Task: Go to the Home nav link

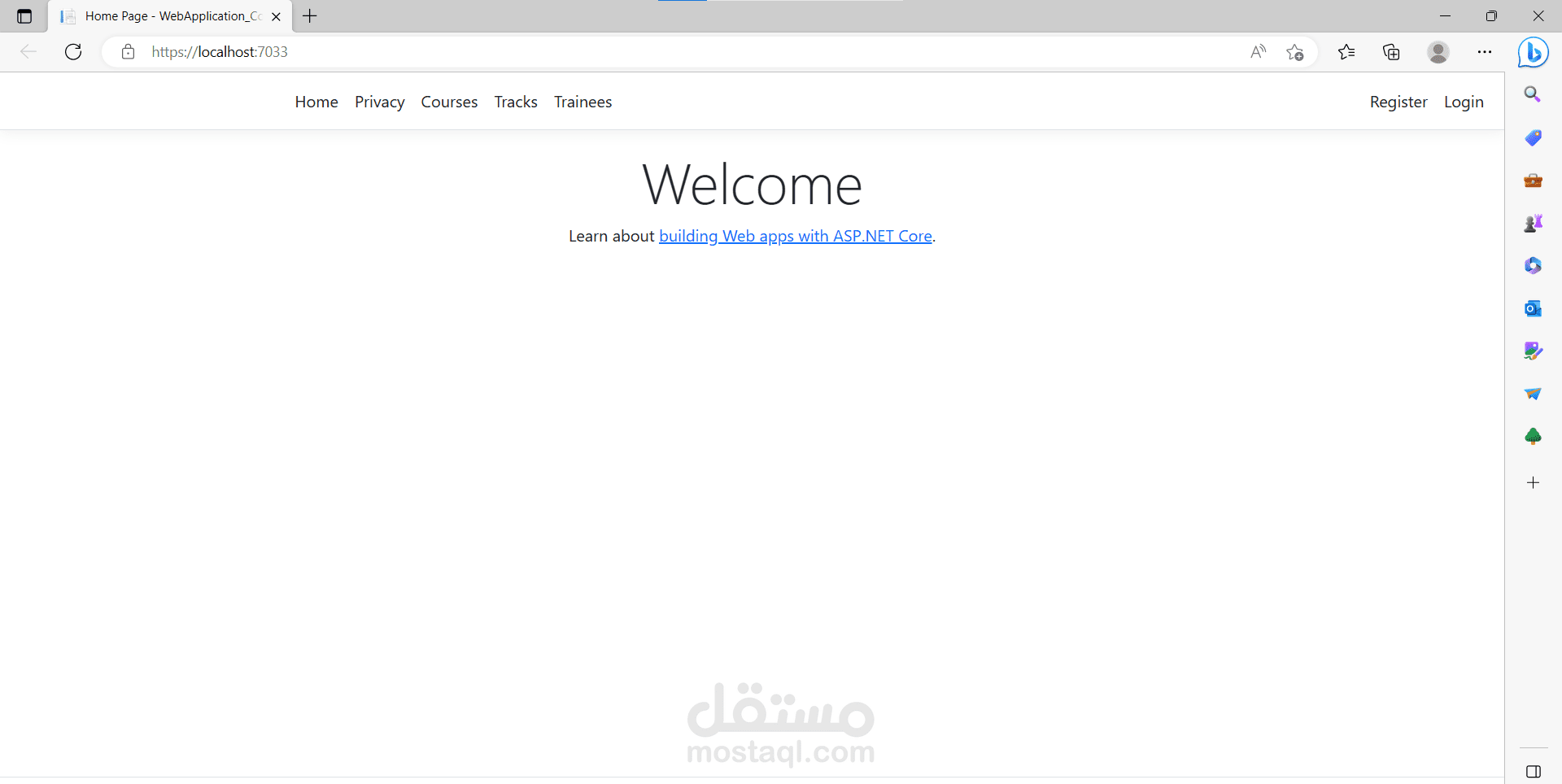Action: pos(316,102)
